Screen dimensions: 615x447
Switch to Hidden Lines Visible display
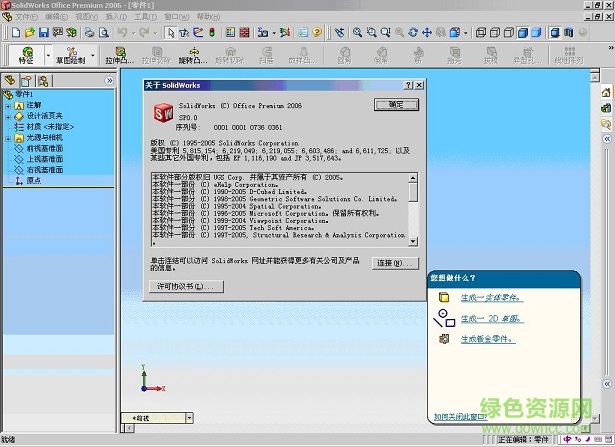[x=495, y=33]
